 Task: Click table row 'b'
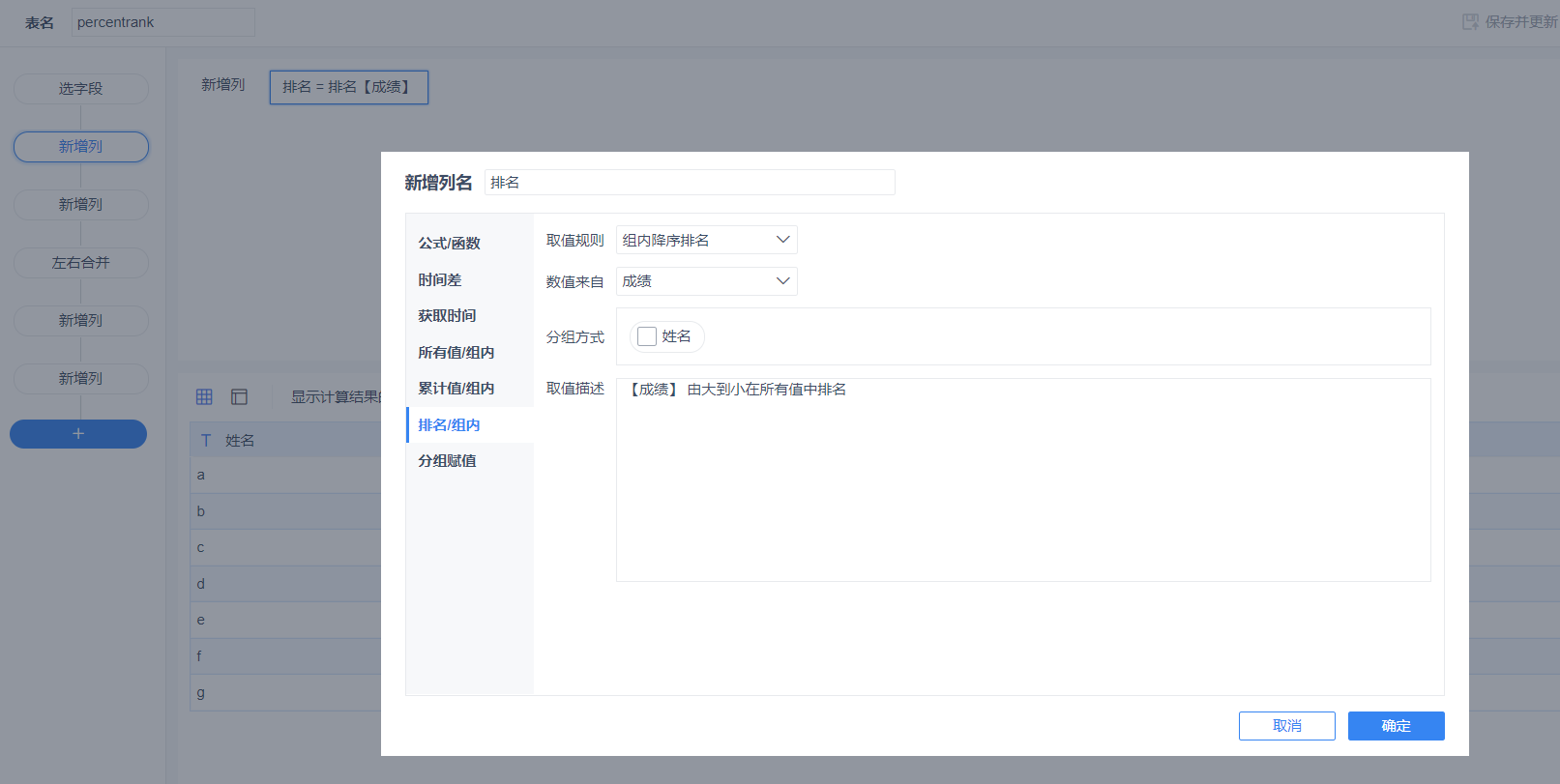(286, 511)
